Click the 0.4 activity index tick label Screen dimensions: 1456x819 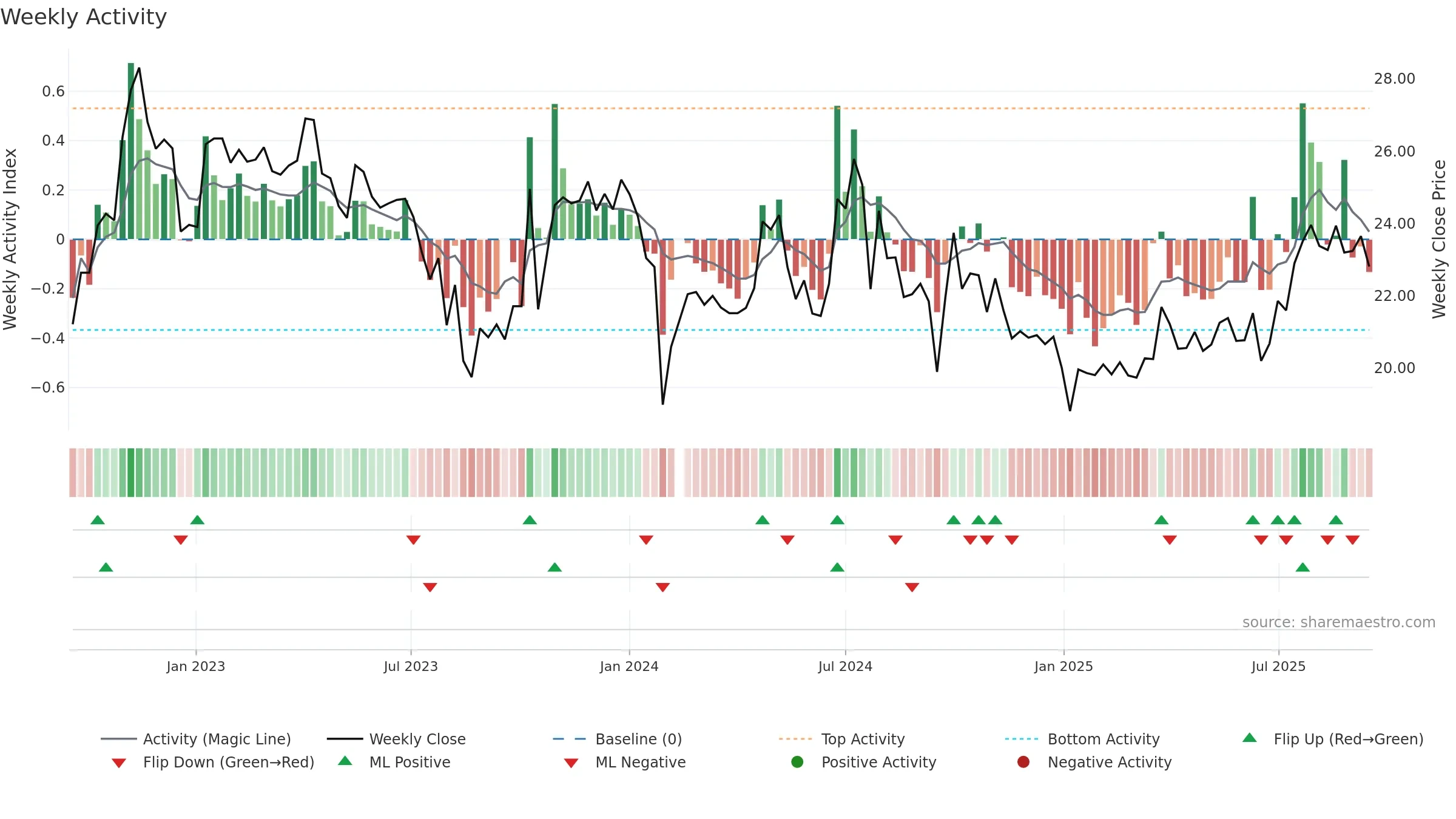click(x=53, y=141)
